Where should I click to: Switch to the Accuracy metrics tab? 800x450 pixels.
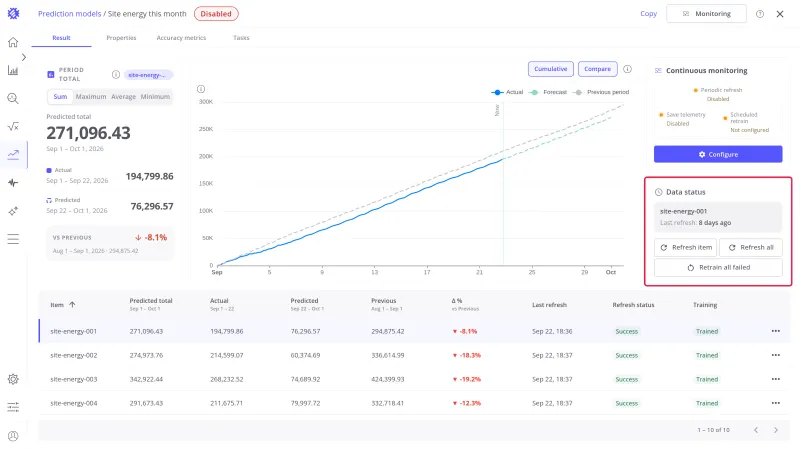point(181,38)
